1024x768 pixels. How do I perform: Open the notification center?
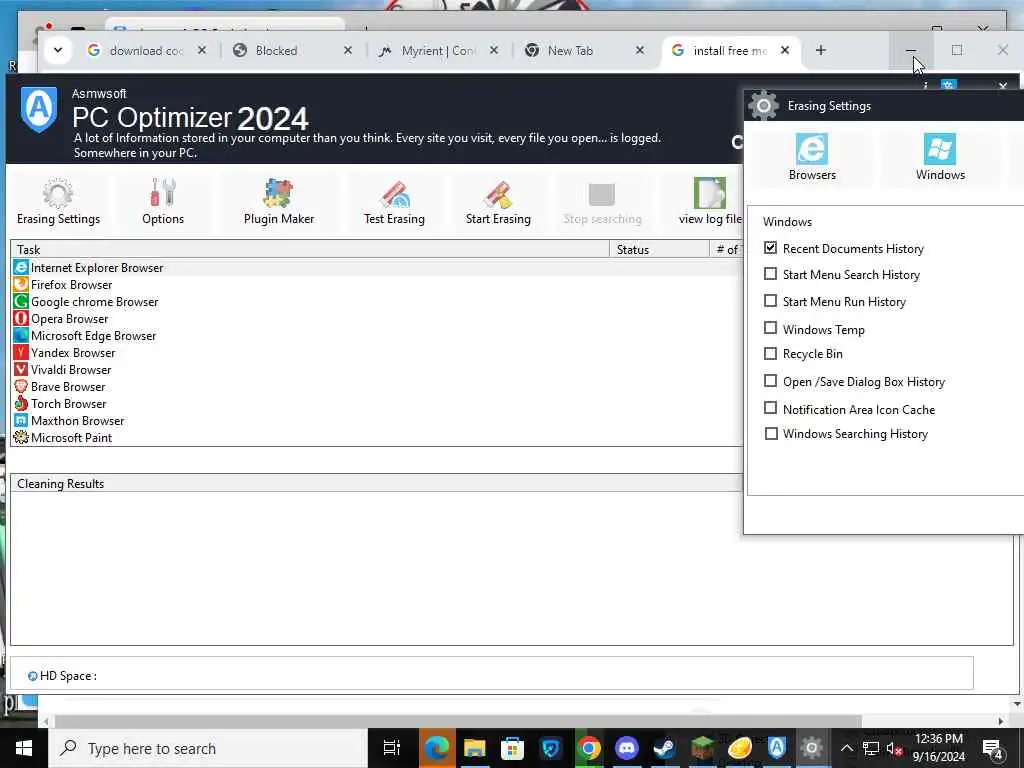click(x=993, y=748)
